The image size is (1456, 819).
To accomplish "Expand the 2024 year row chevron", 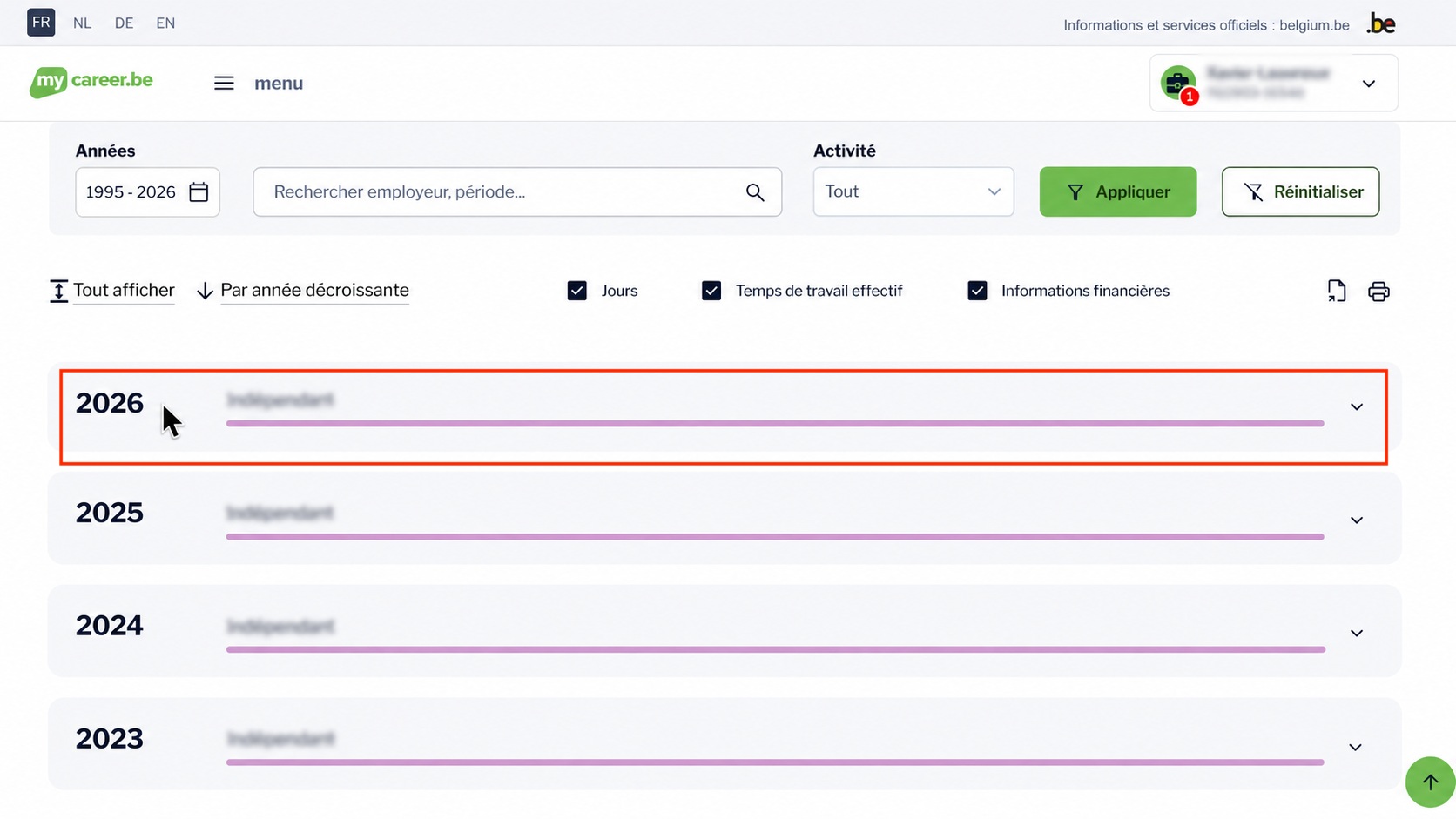I will (1357, 633).
